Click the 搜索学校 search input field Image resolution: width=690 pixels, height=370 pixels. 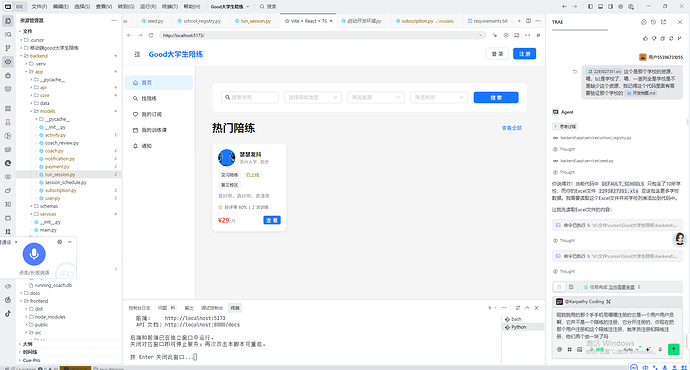coord(250,97)
